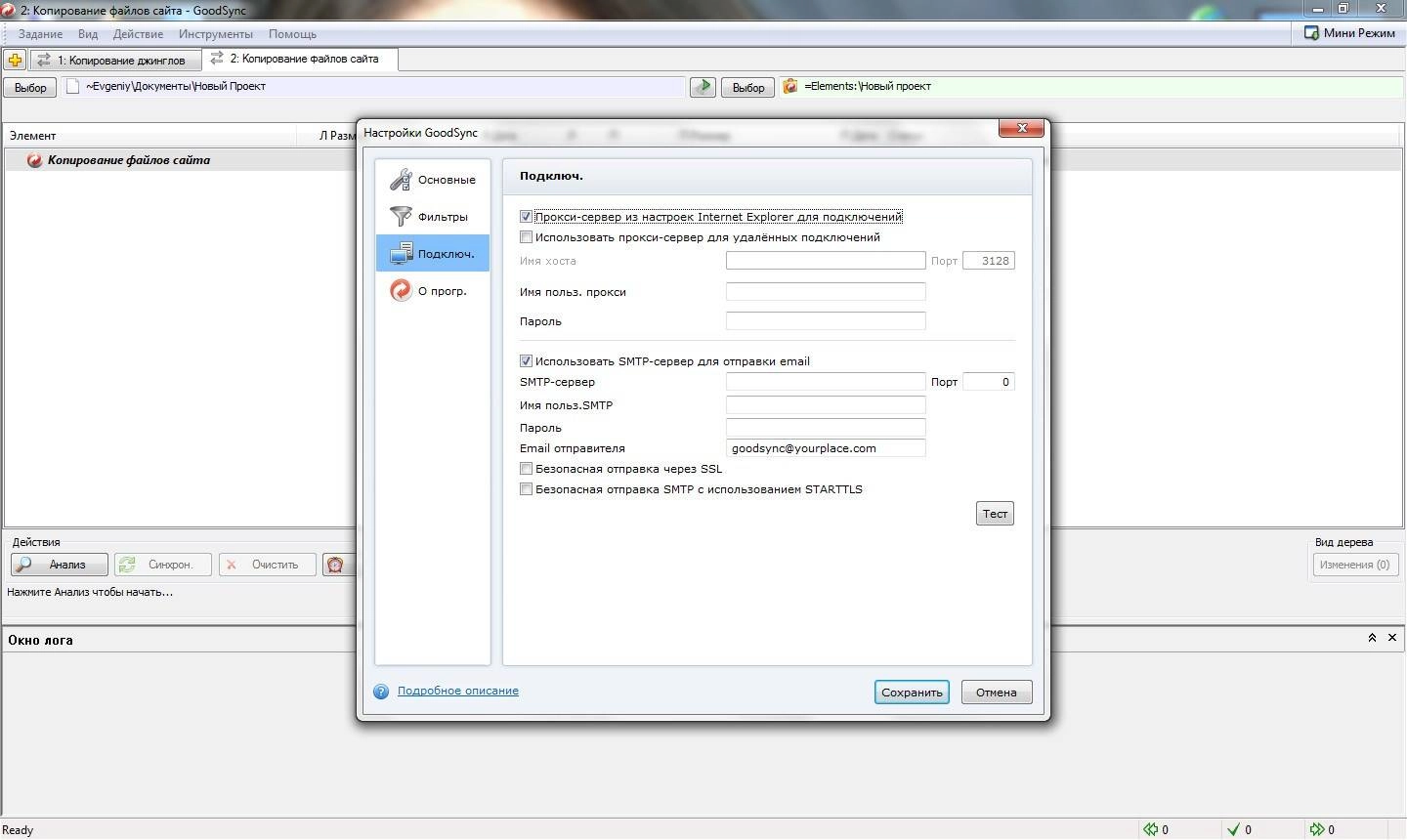The image size is (1407, 840).
Task: Select the Подключ. settings section
Action: [x=433, y=254]
